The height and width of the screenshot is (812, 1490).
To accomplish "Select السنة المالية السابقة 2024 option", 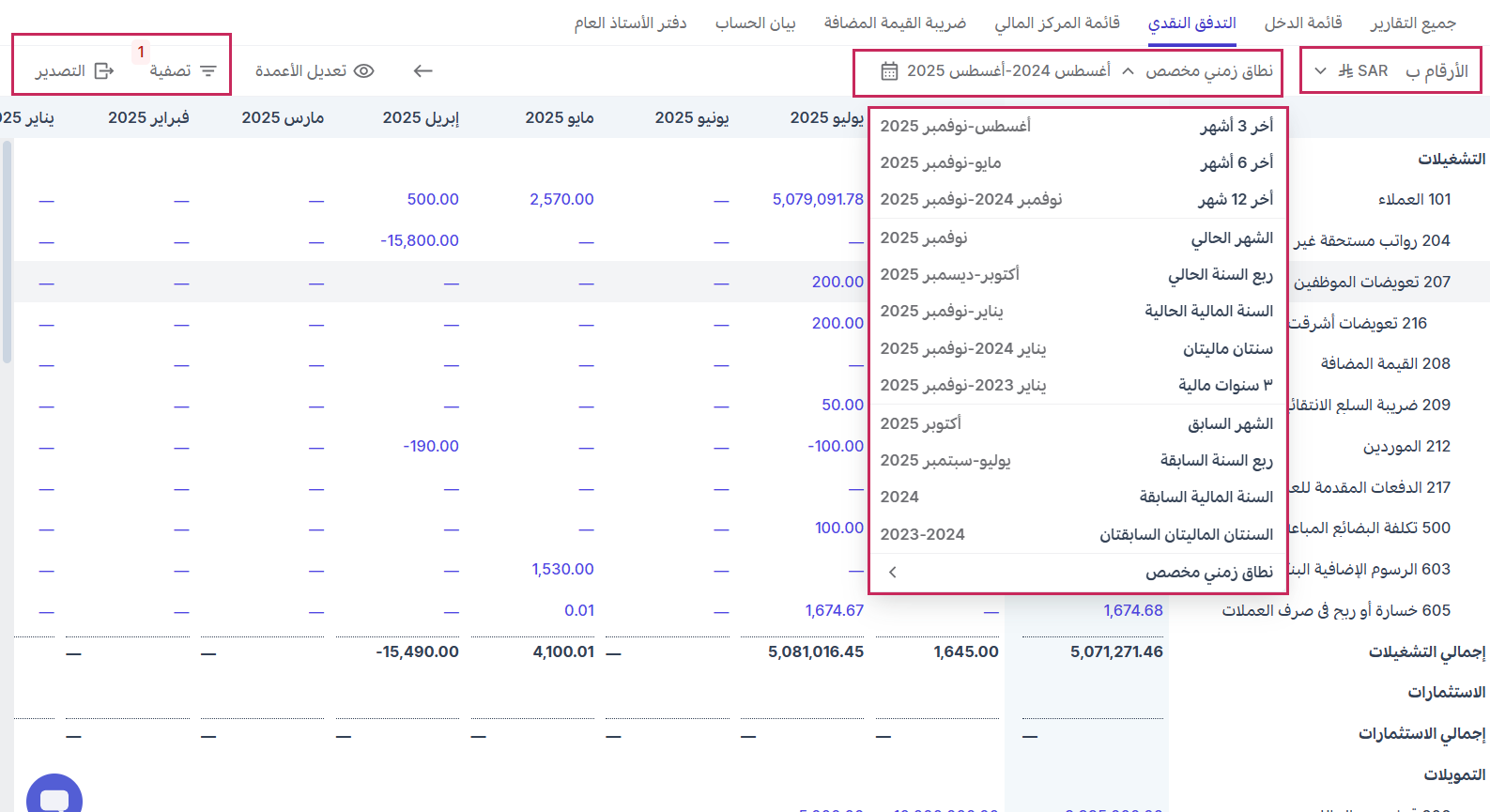I will click(1076, 498).
